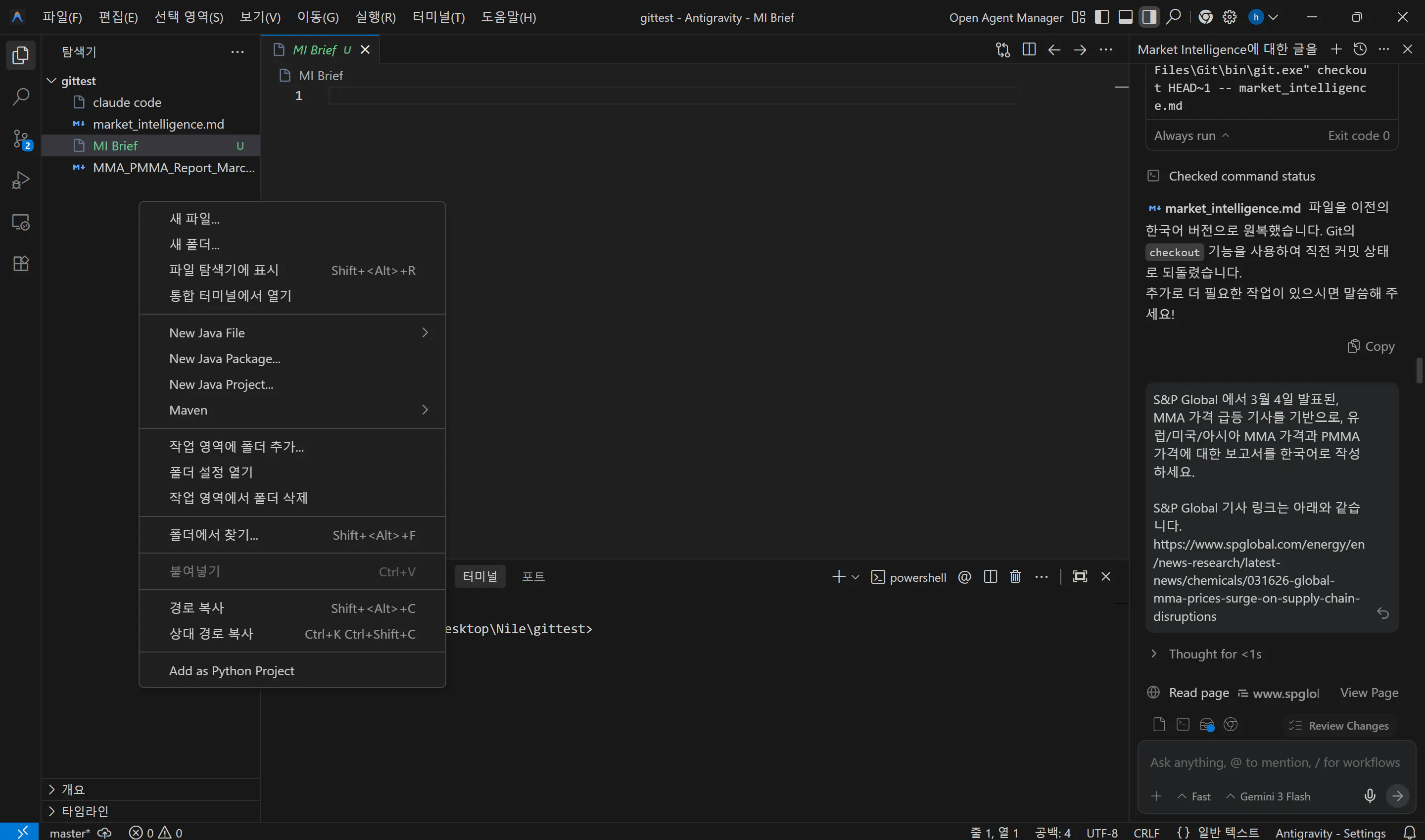This screenshot has height=840, width=1425.
Task: Open the settings gear in the title bar
Action: click(1230, 17)
